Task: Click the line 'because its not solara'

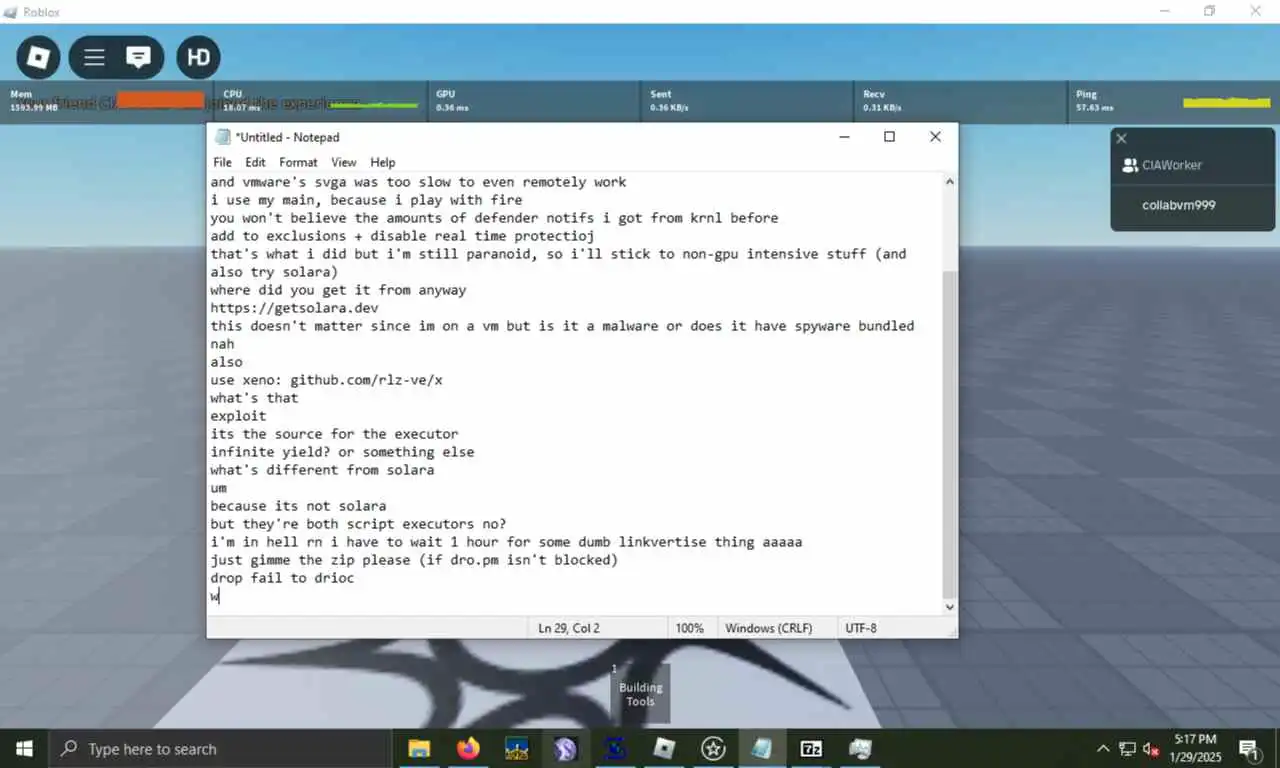Action: (x=298, y=506)
